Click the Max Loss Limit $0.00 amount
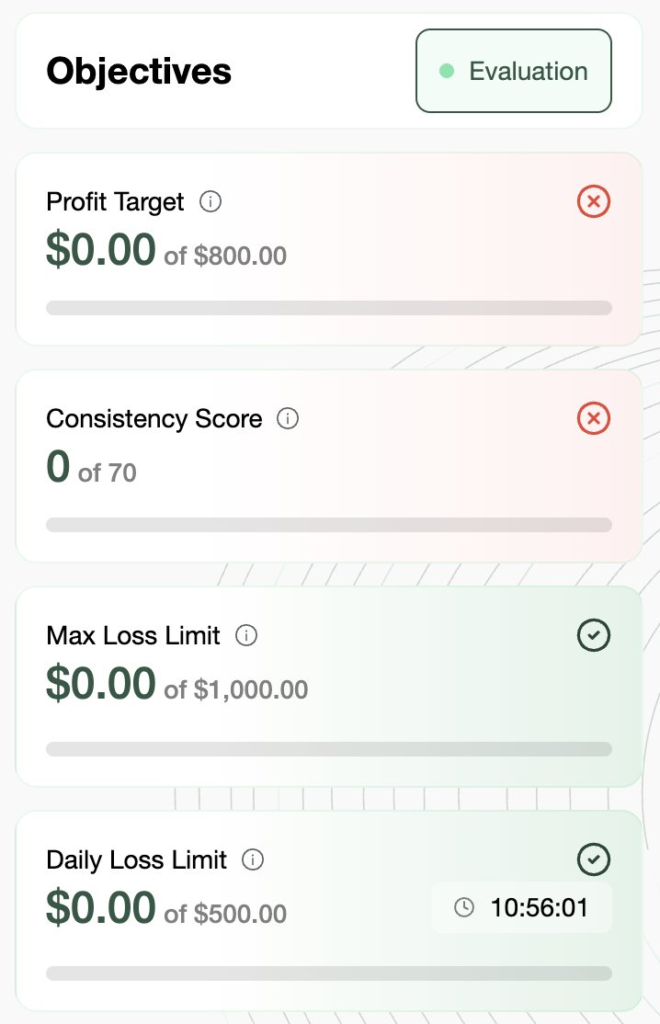This screenshot has width=660, height=1024. pos(101,684)
